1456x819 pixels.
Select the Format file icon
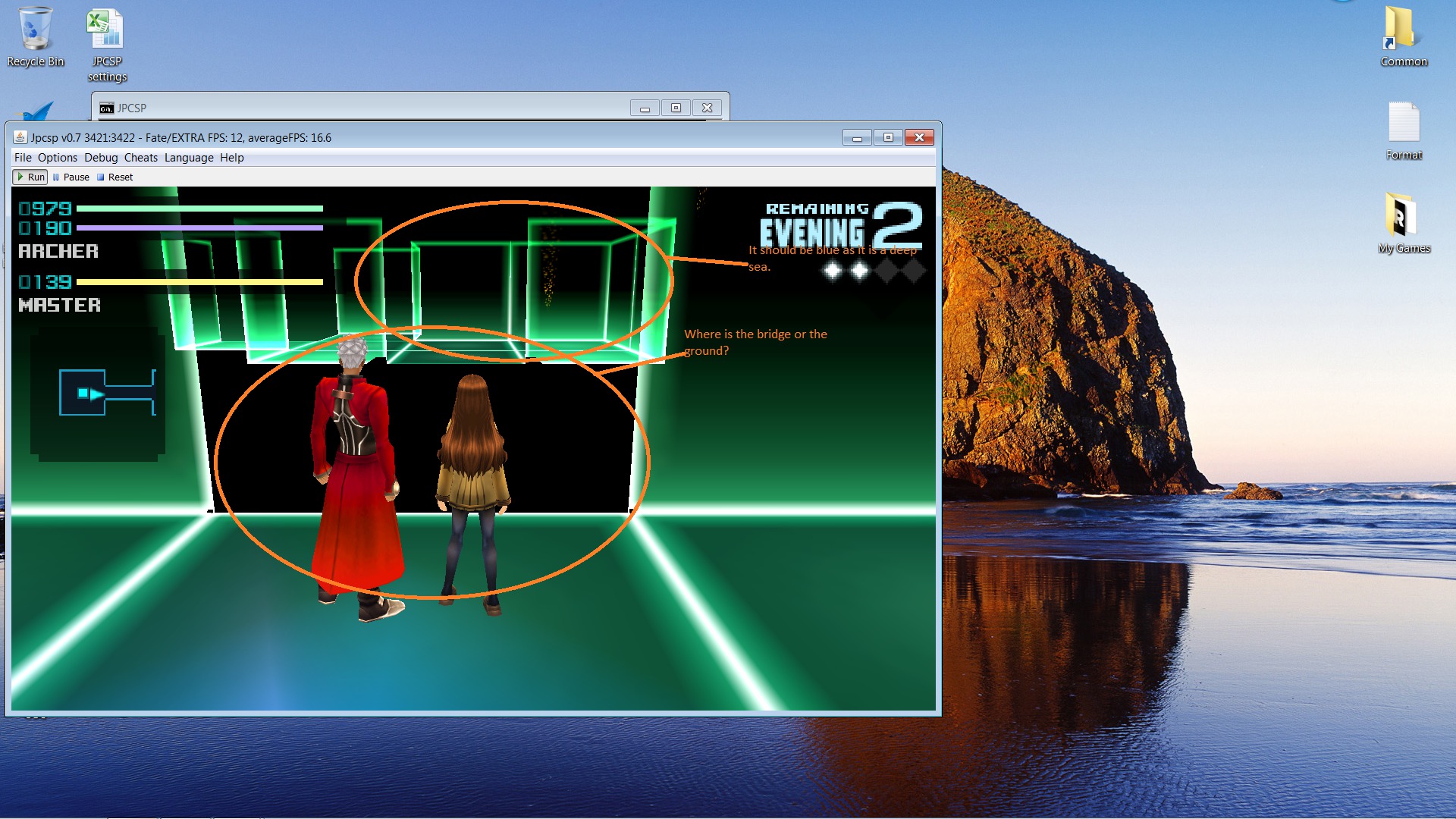click(1404, 130)
